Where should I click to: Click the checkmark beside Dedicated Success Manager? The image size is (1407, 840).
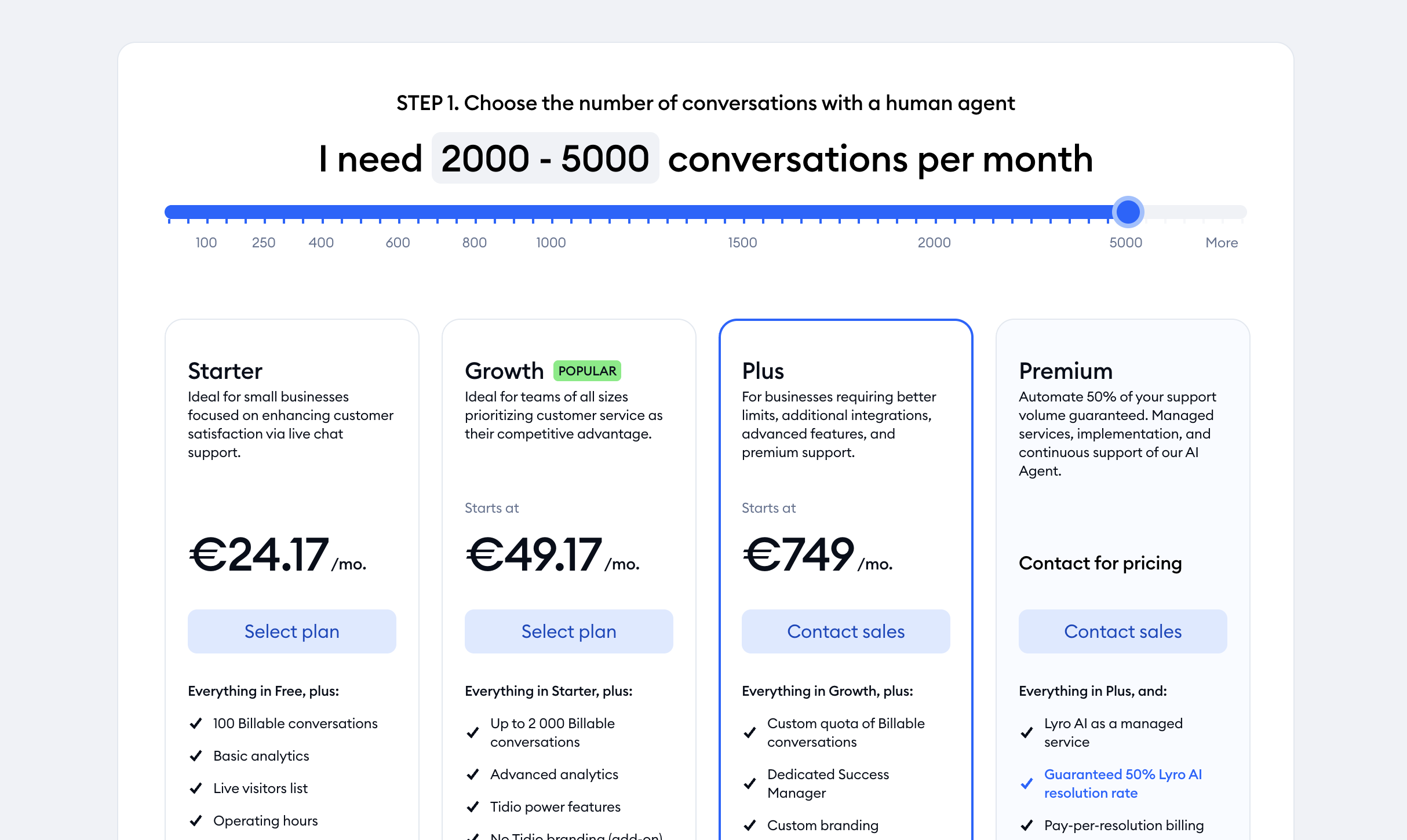[749, 784]
